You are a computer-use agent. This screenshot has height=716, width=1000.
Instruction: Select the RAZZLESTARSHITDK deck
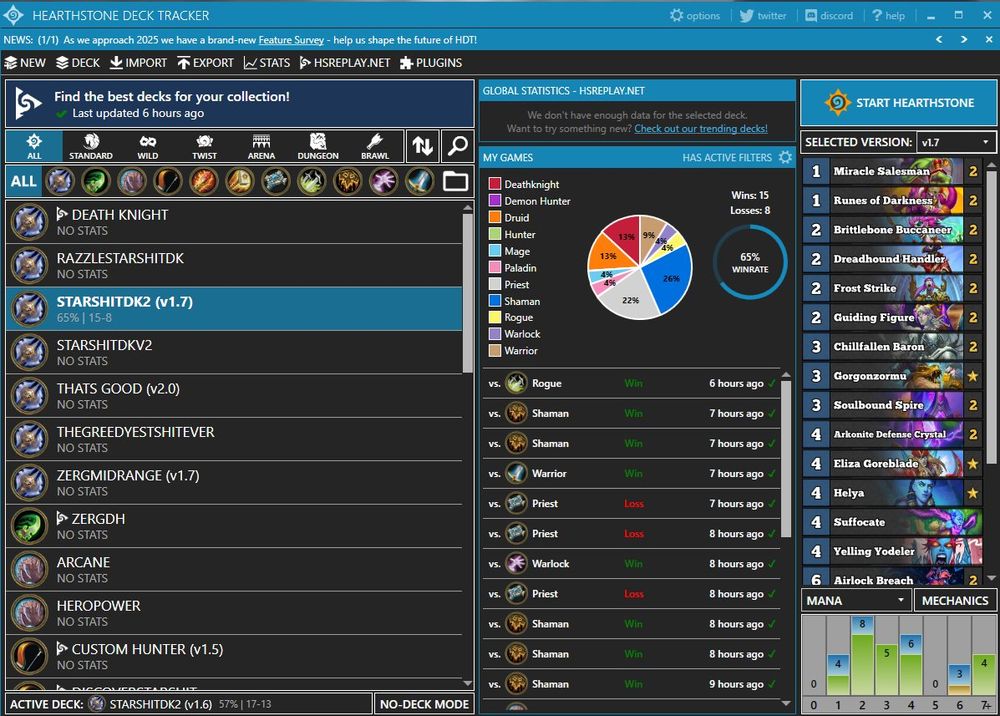tap(234, 265)
